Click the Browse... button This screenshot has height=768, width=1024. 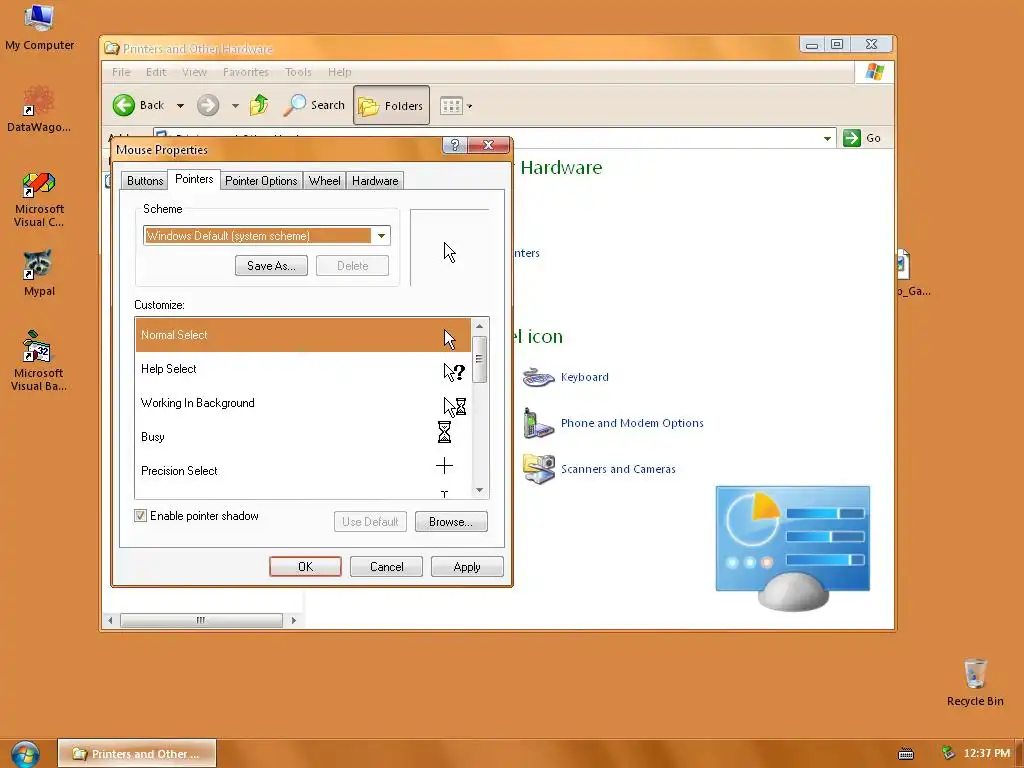coord(451,522)
